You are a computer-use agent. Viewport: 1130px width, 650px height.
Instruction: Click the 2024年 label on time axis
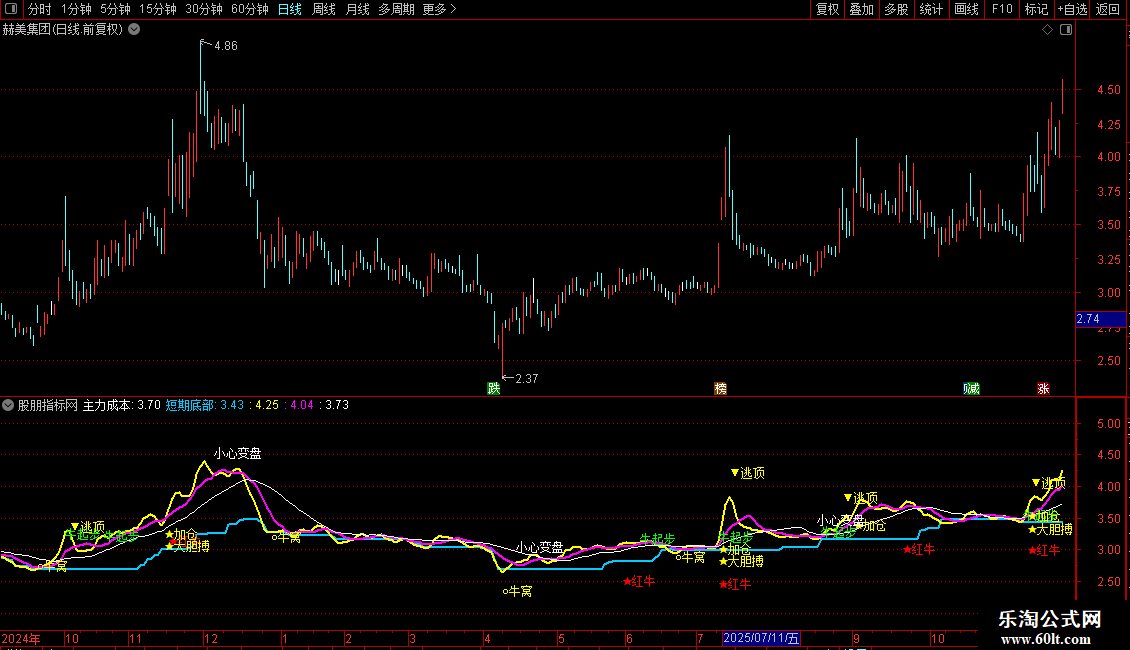(x=21, y=638)
